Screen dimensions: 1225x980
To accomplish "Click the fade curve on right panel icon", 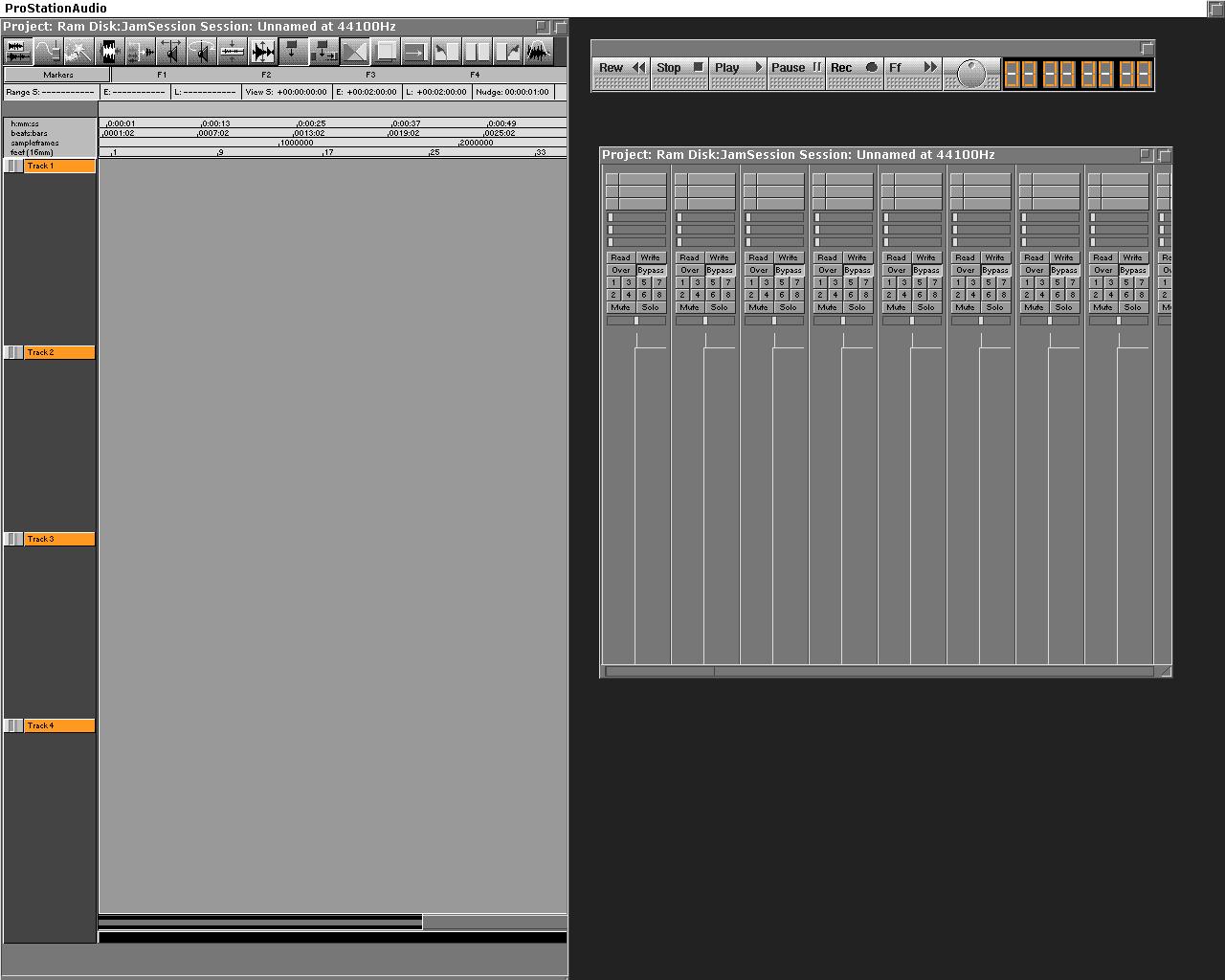I will (507, 51).
